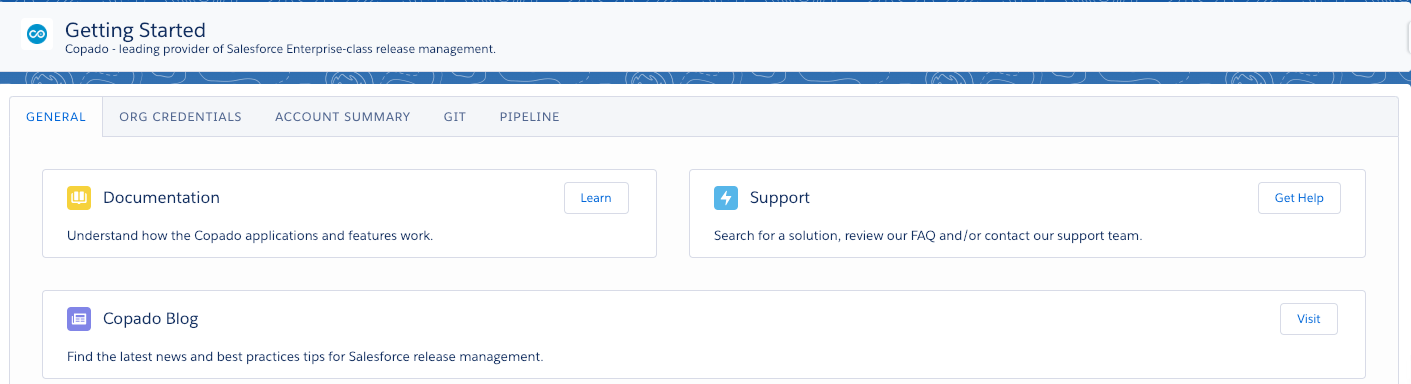Click the blue Support lightning bolt icon
1411x384 pixels.
(726, 198)
